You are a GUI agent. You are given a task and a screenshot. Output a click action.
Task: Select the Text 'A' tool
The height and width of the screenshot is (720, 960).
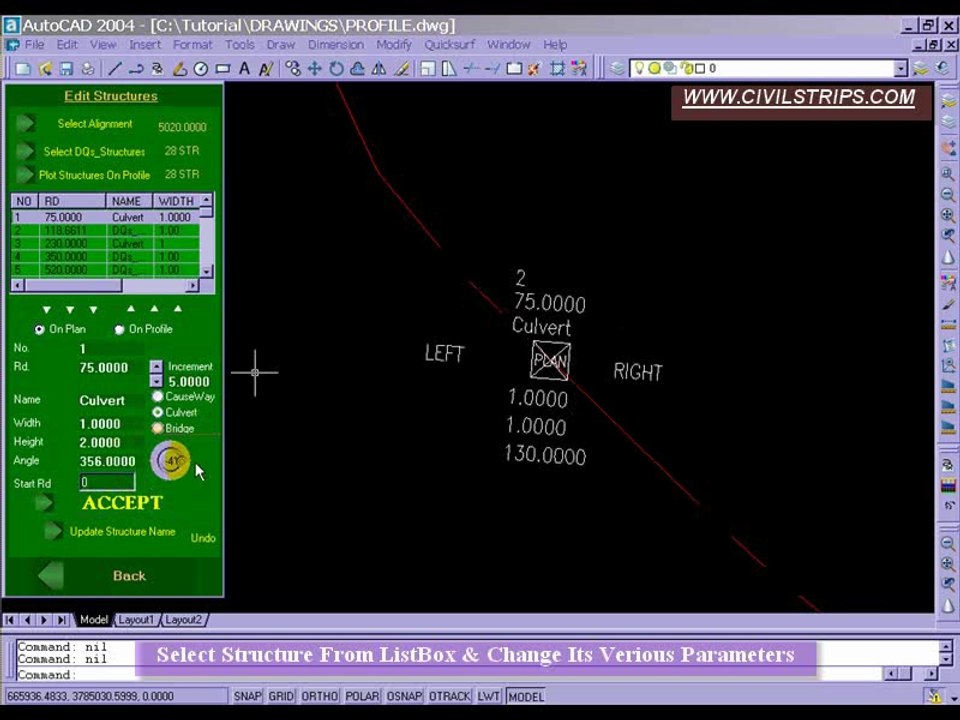point(244,69)
